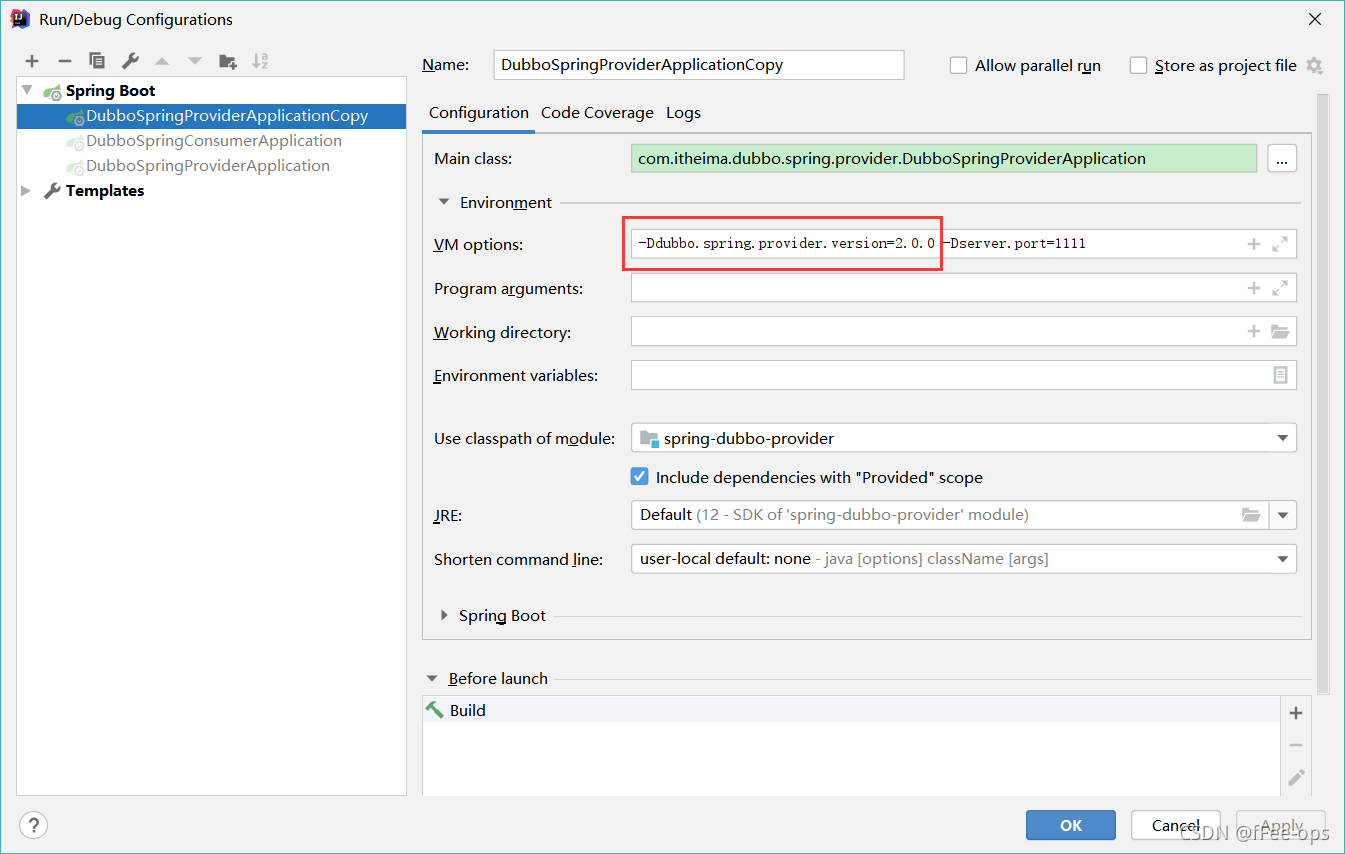Select DubboSpringProviderApplicationCopy configuration
Viewport: 1345px width, 854px height.
point(211,116)
